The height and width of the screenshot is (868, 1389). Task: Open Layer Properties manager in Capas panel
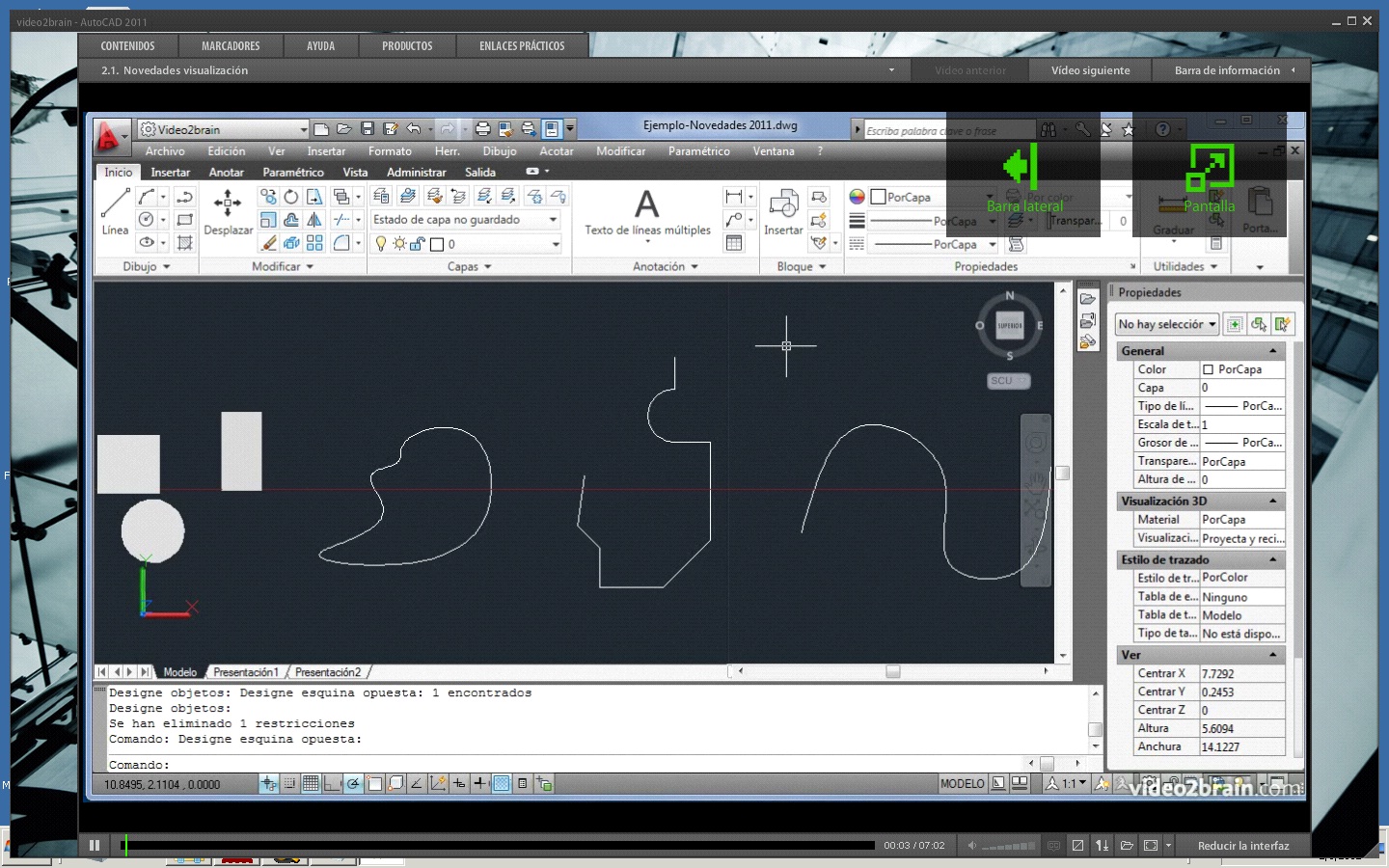pos(382,197)
